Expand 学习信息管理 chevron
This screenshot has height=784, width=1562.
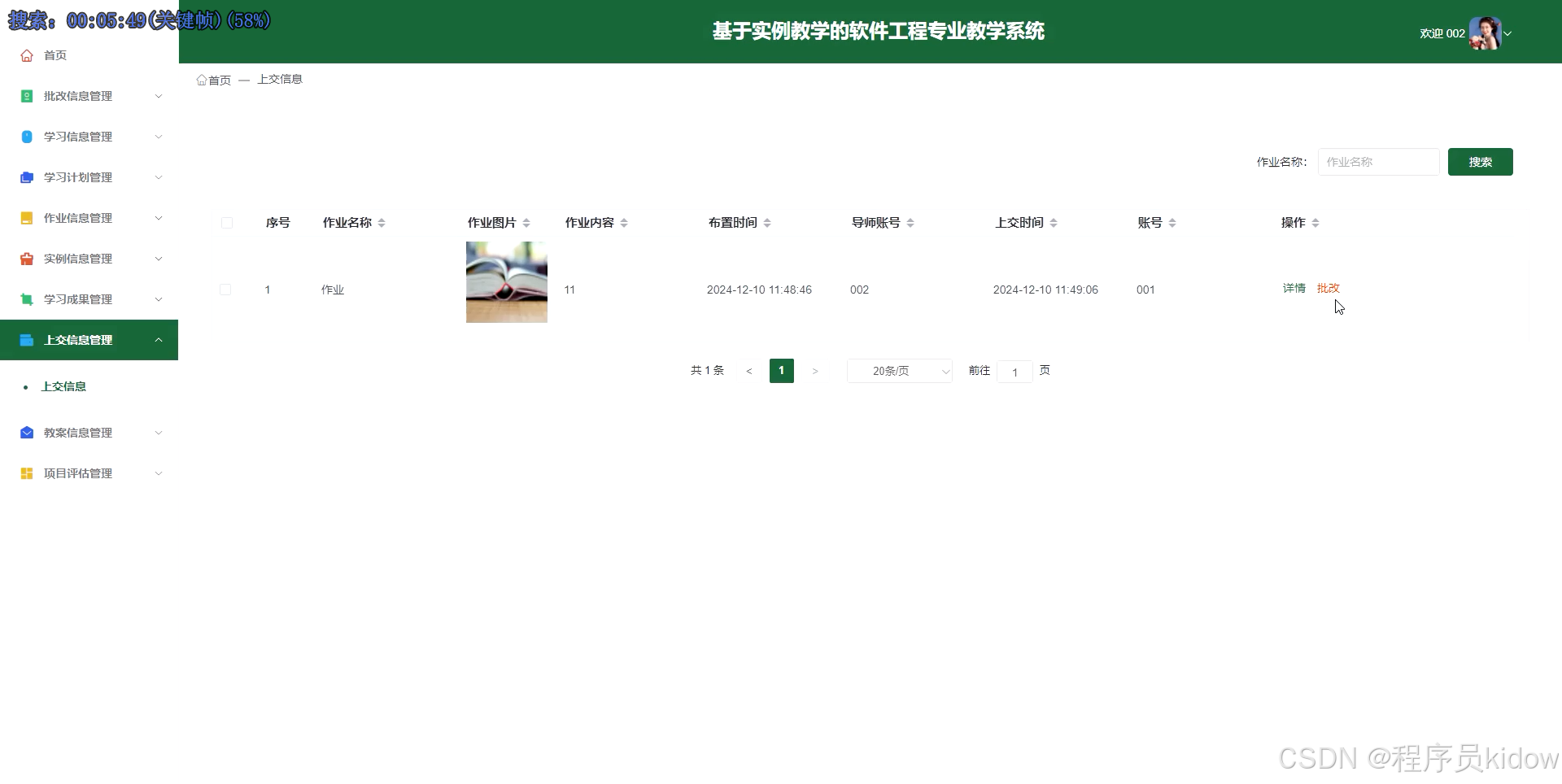pyautogui.click(x=159, y=137)
